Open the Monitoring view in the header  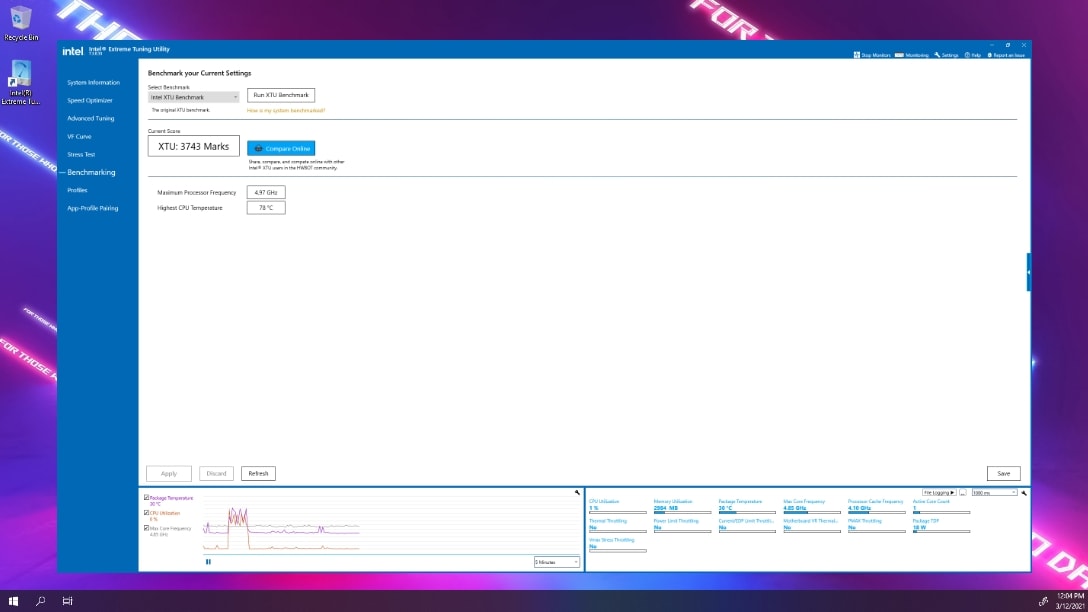pos(912,55)
